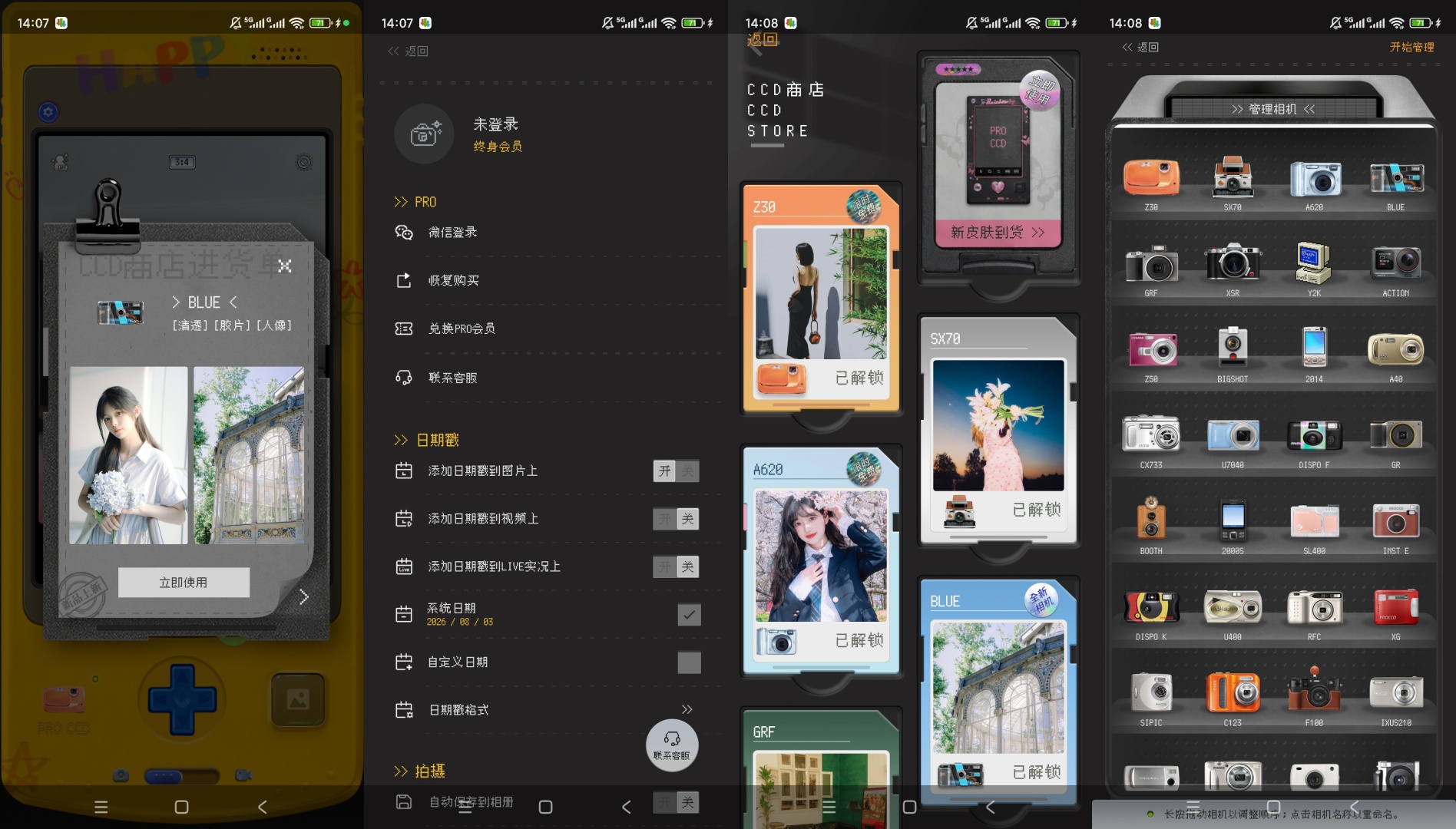
Task: Tap the 立即使用 button on popup
Action: coord(184,583)
